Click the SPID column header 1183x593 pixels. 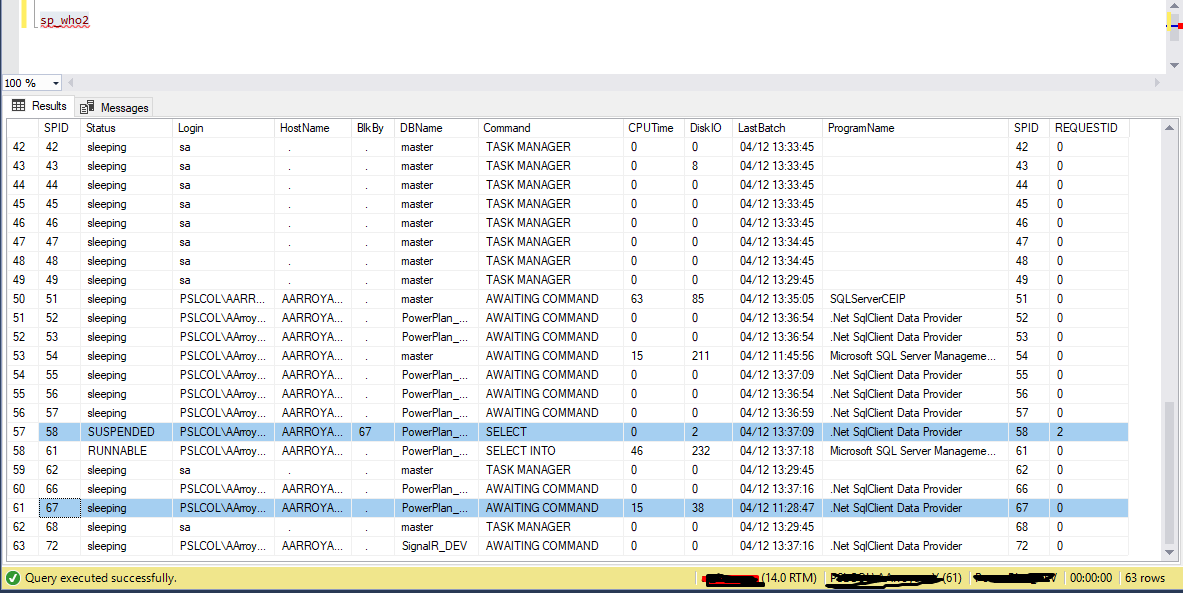pos(57,128)
